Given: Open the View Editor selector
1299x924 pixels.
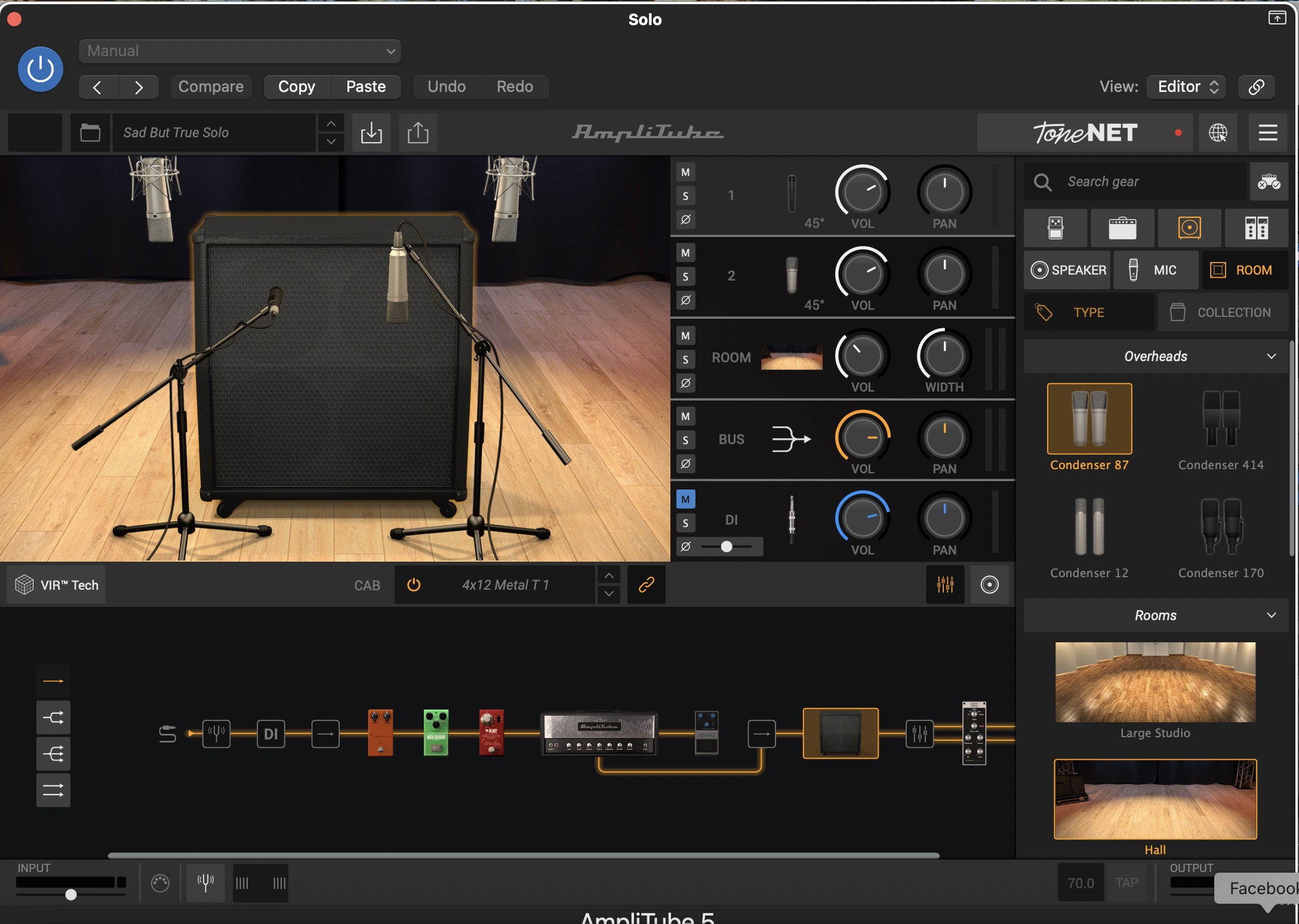Looking at the screenshot, I should click(1186, 87).
